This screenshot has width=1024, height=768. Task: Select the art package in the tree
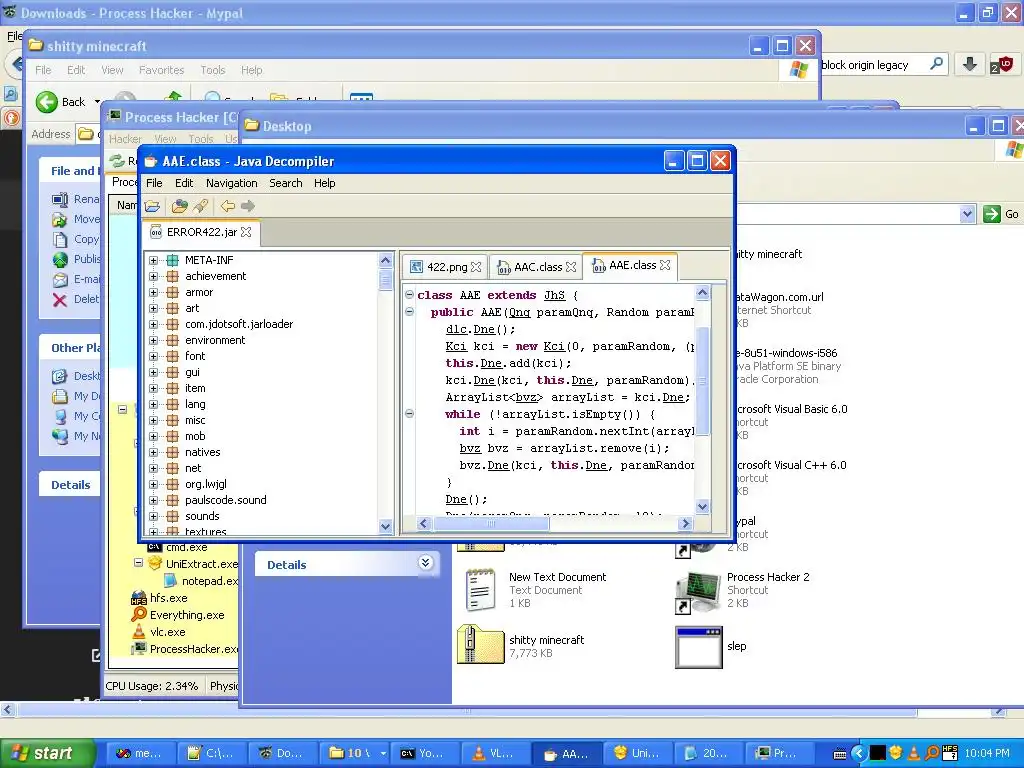click(x=192, y=308)
